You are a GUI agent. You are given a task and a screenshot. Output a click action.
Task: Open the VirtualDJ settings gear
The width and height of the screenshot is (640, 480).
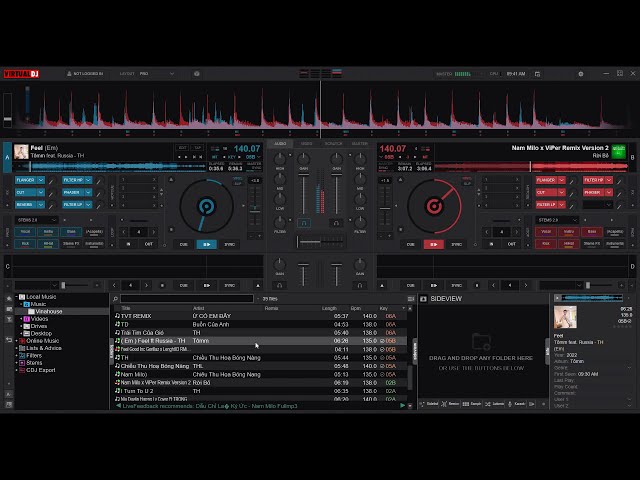point(581,74)
